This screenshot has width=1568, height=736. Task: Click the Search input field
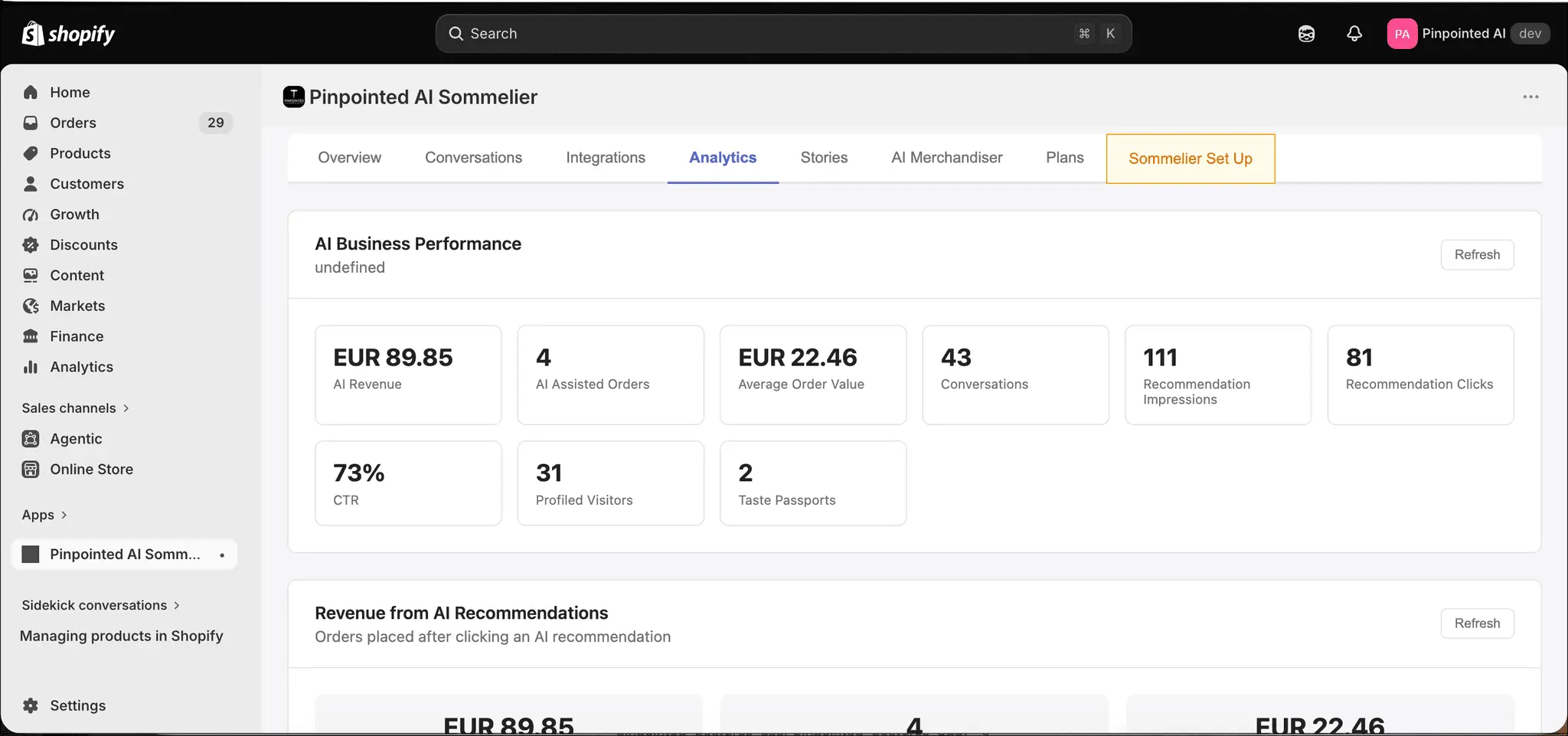pyautogui.click(x=783, y=34)
